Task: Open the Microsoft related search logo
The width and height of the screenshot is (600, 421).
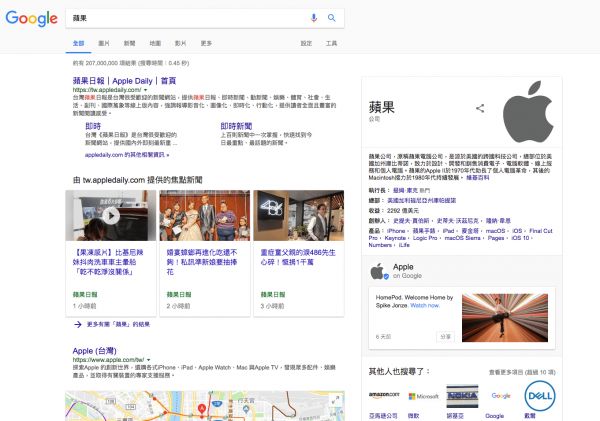Action: pyautogui.click(x=423, y=396)
